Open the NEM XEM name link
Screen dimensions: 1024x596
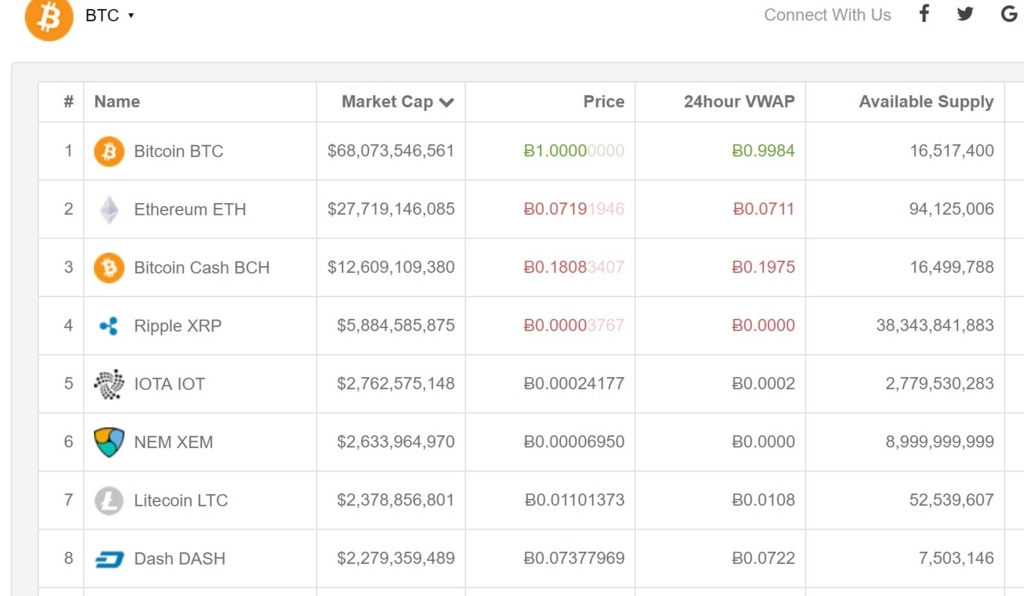pyautogui.click(x=173, y=442)
